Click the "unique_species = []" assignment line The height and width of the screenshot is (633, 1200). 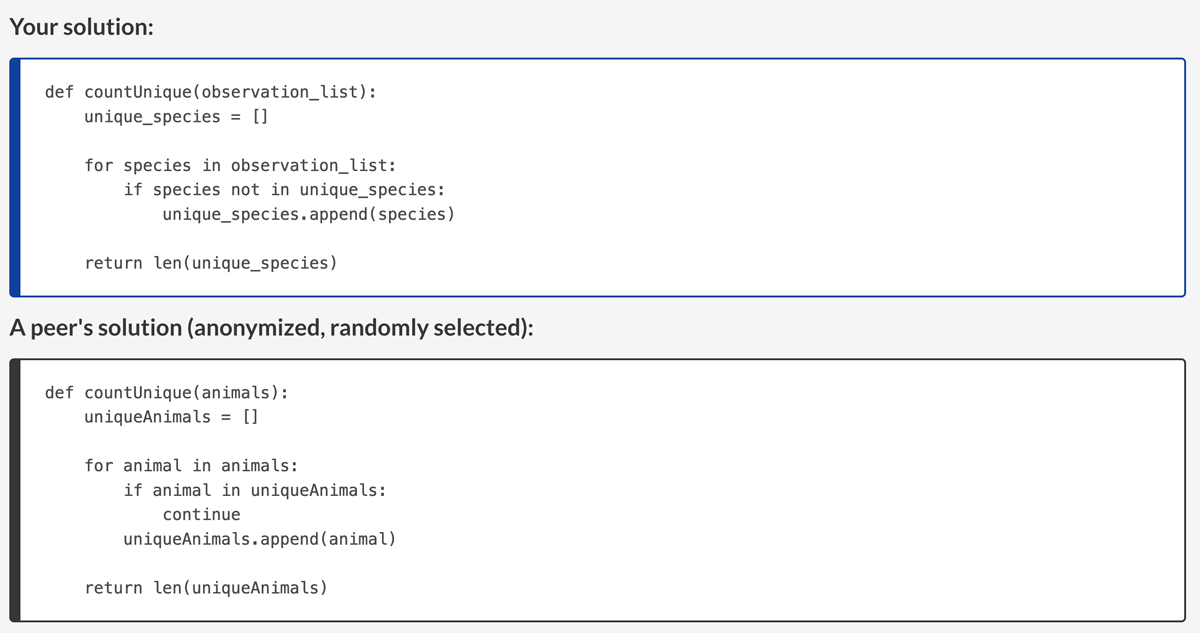tap(176, 117)
